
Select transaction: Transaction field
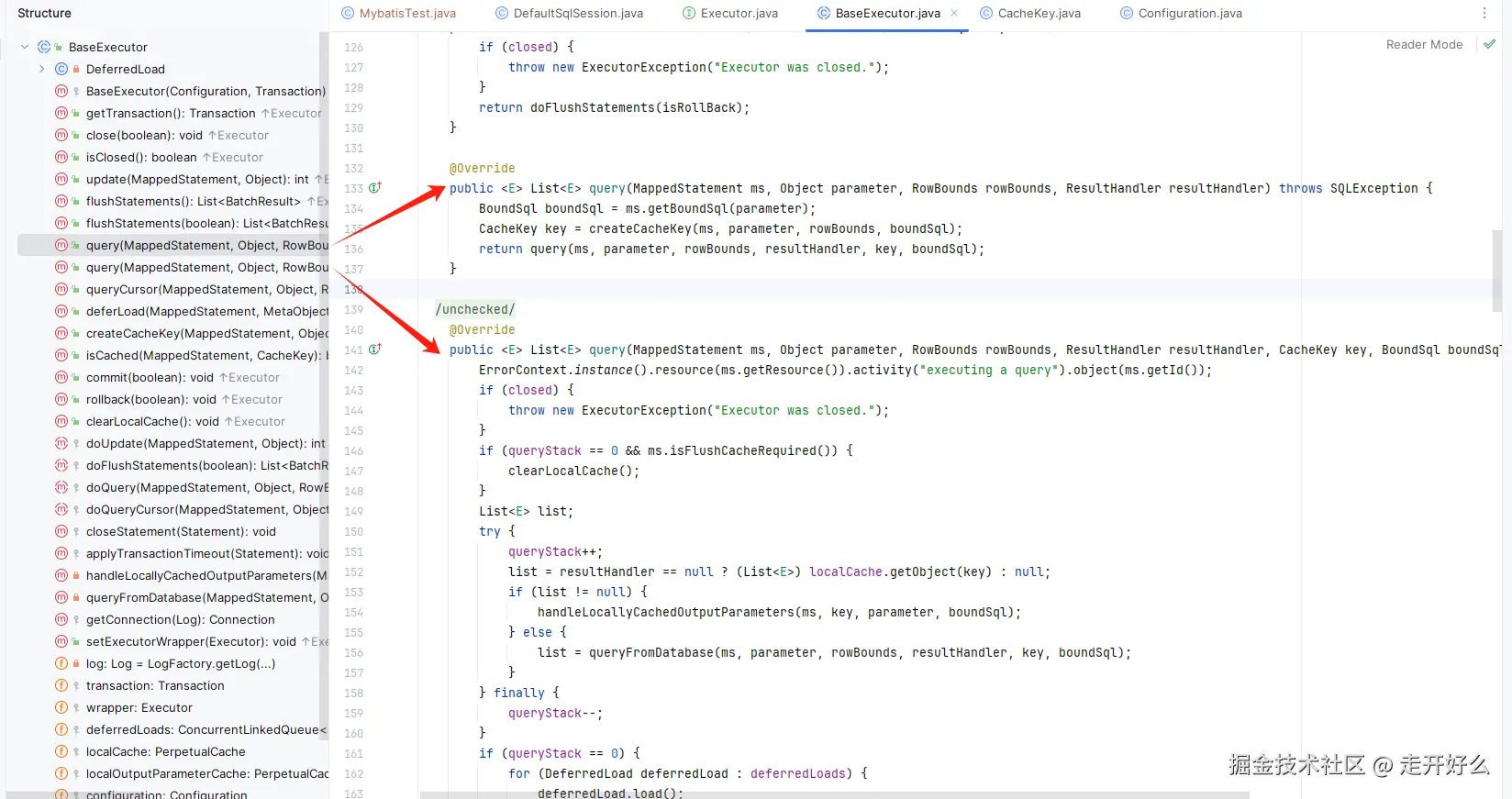coord(155,685)
